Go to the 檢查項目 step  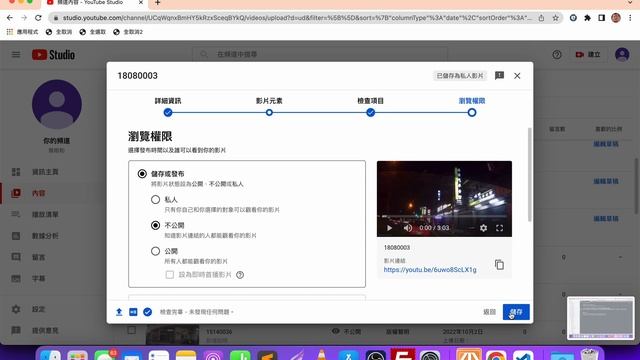point(370,107)
